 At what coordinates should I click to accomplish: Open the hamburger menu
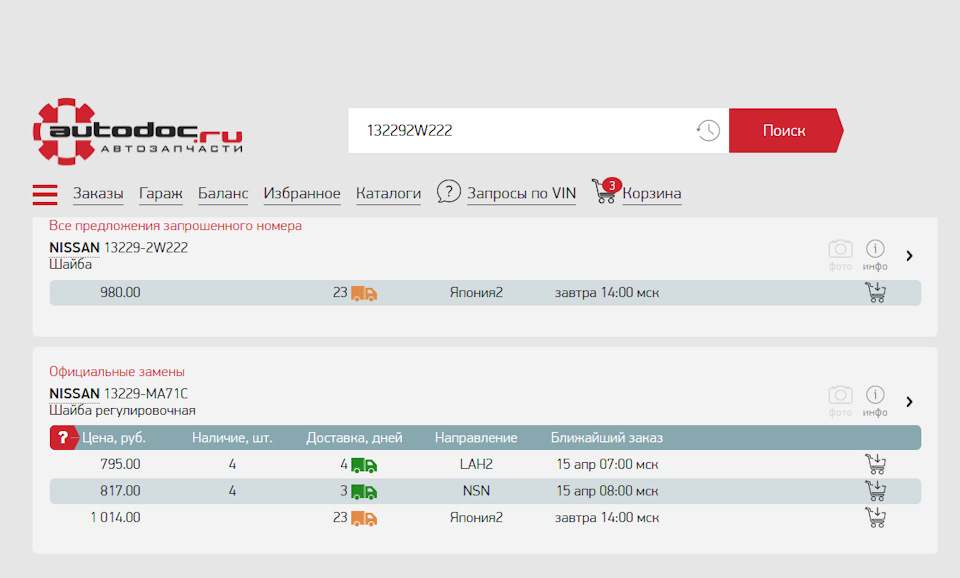pos(45,194)
